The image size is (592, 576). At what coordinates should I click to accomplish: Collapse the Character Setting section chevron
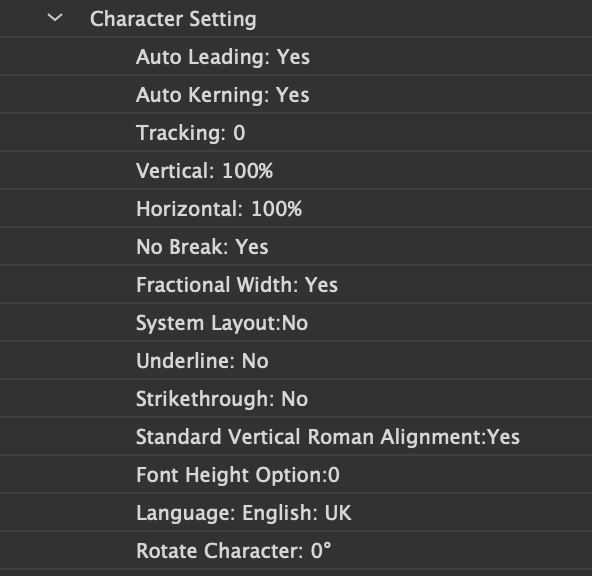pos(55,18)
